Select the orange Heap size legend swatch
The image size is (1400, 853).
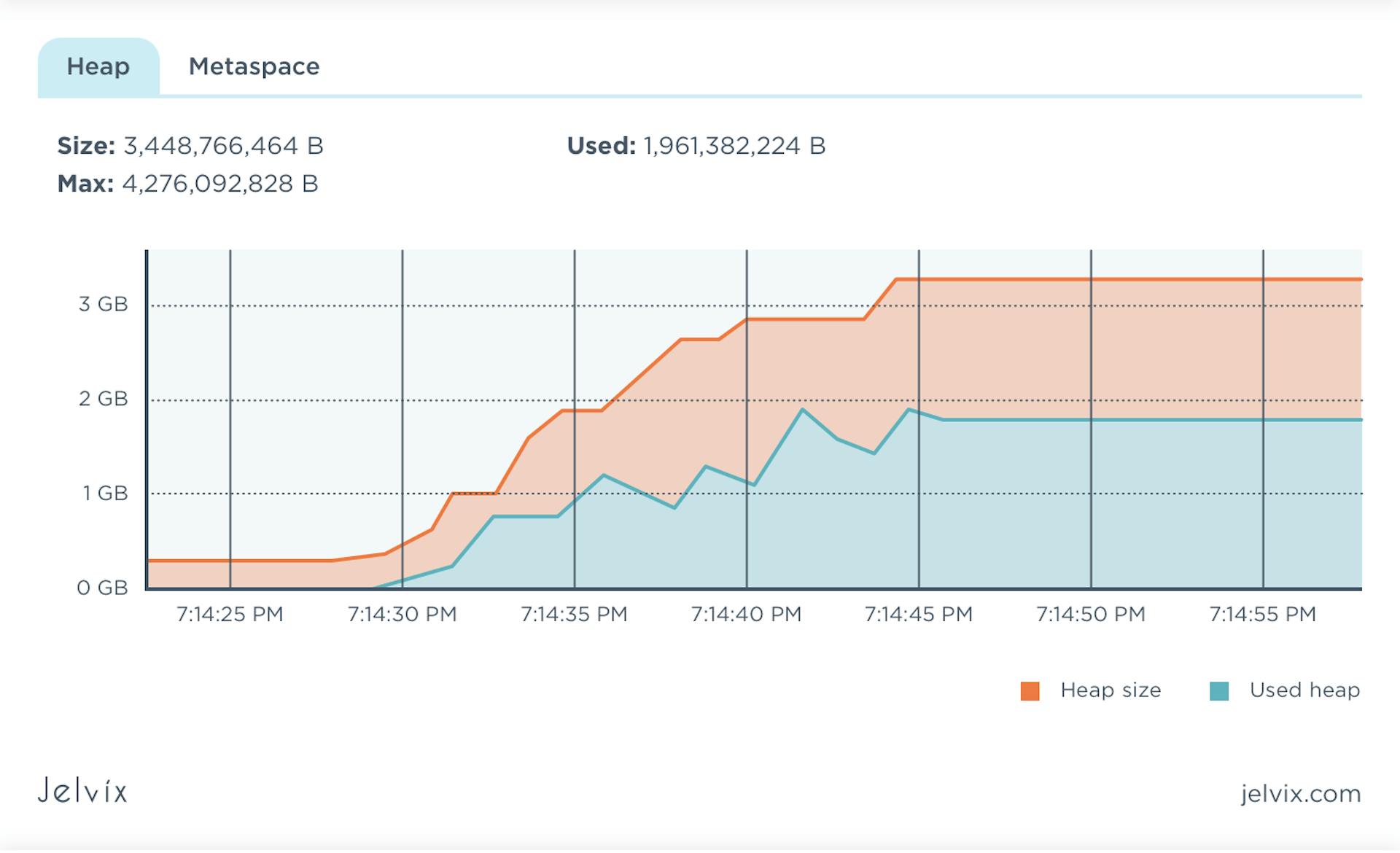pos(1031,690)
